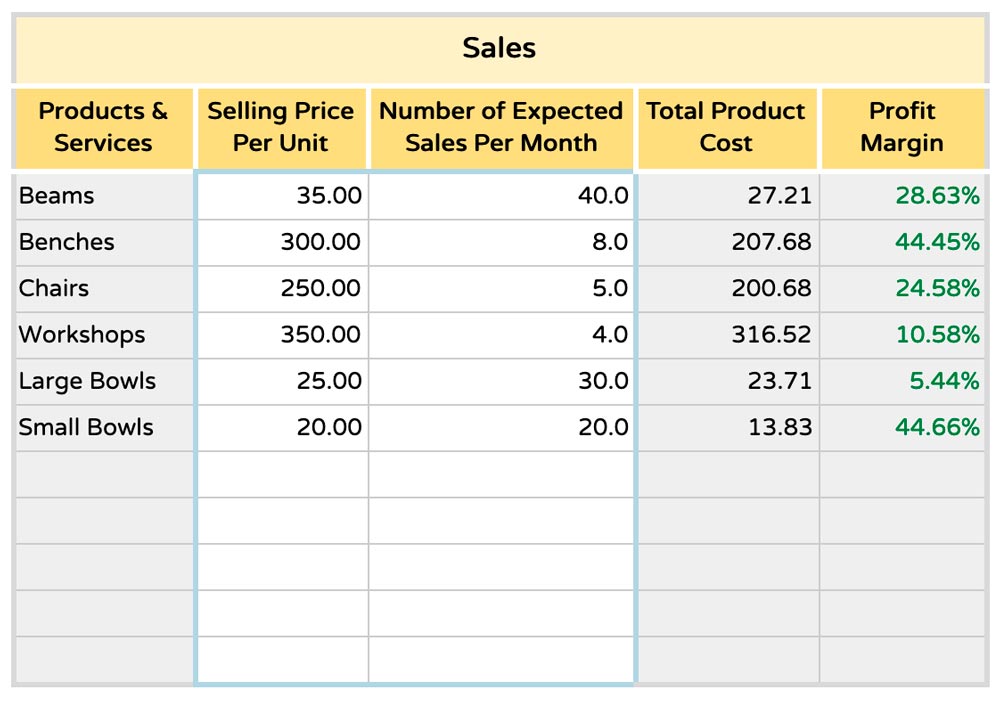Viewport: 1000px width, 702px height.
Task: Click the Benches selling price 300.00 cell
Action: [282, 242]
